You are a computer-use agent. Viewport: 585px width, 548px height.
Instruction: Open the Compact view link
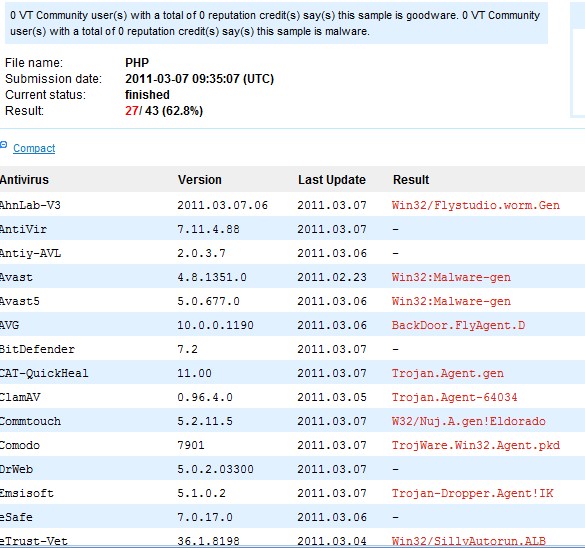(x=34, y=148)
